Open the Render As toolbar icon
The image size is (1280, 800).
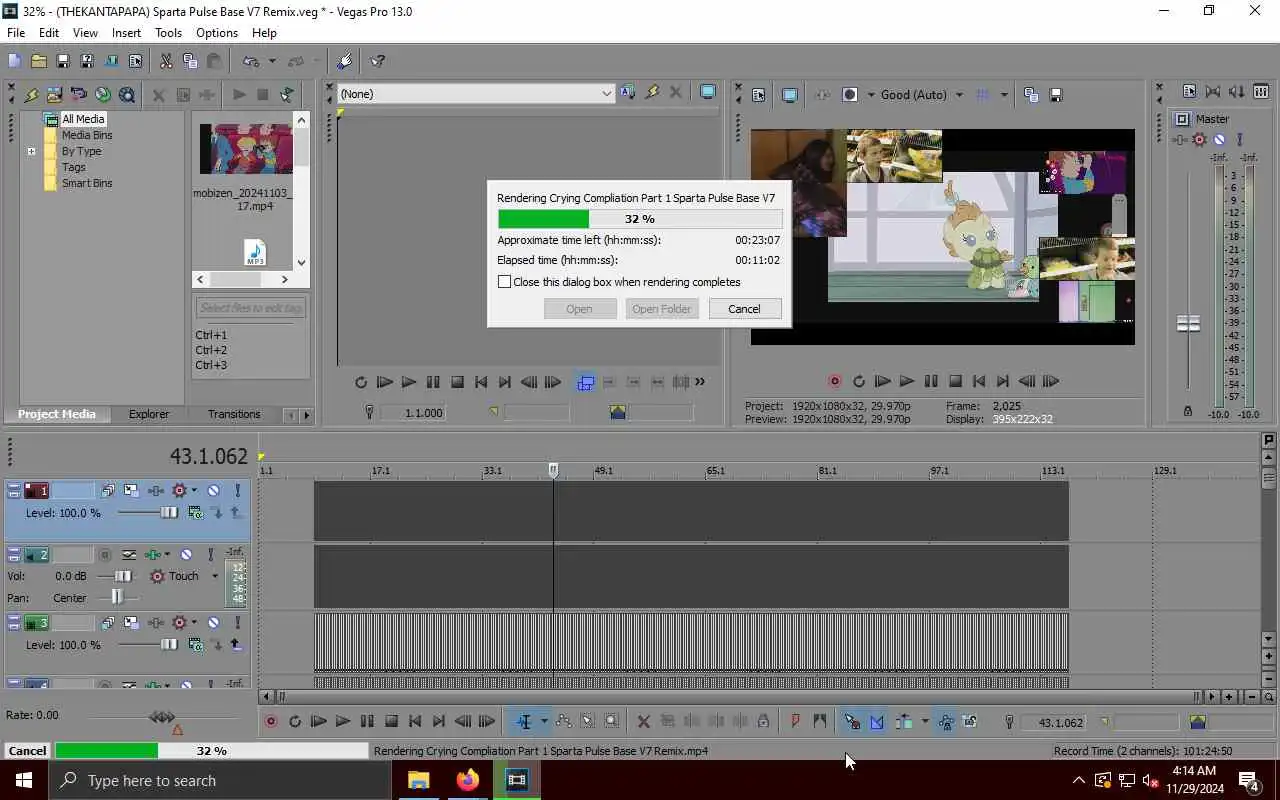111,61
